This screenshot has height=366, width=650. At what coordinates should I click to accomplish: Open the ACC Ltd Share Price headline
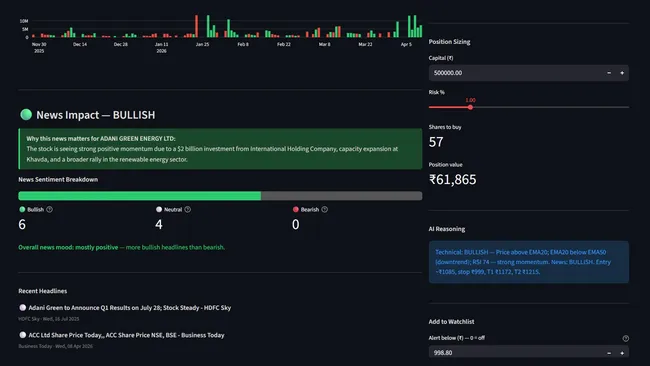pos(126,335)
